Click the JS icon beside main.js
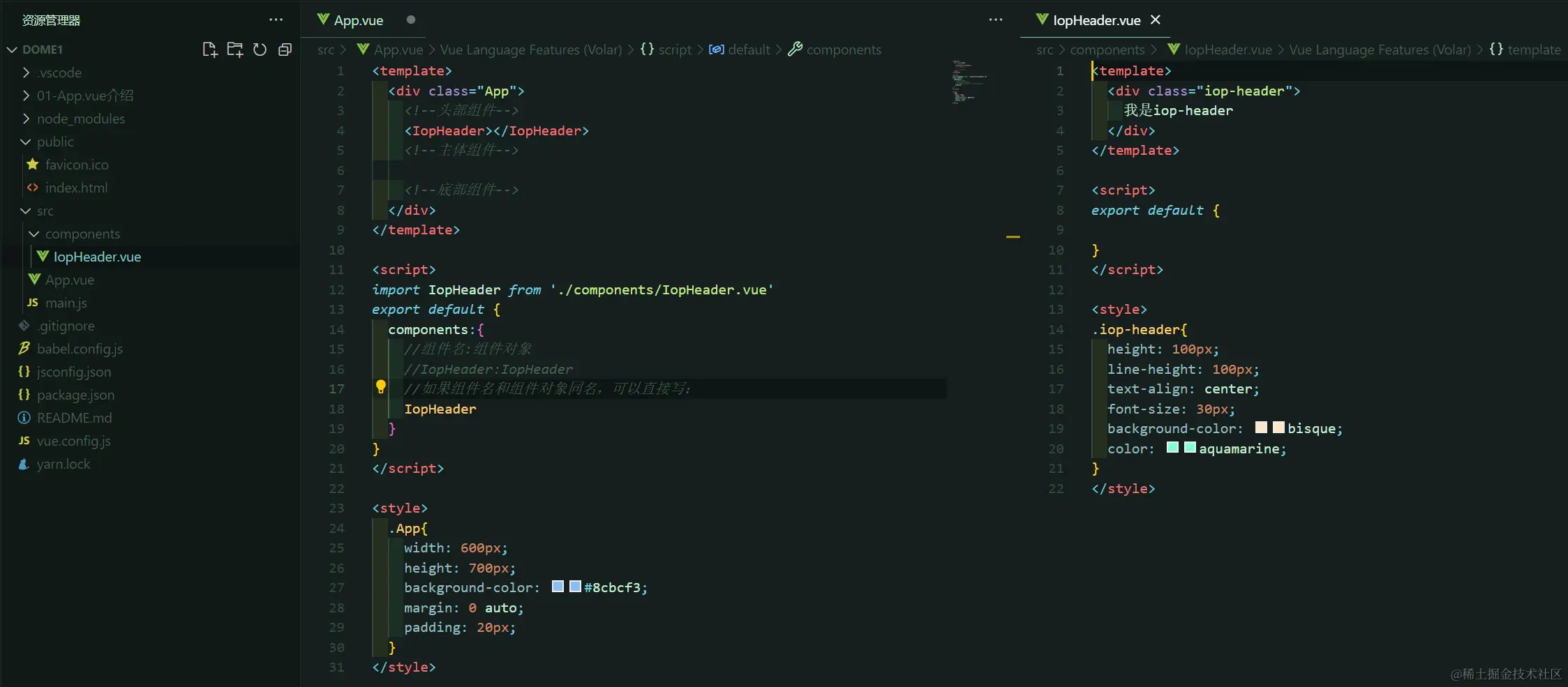1568x687 pixels. tap(32, 303)
